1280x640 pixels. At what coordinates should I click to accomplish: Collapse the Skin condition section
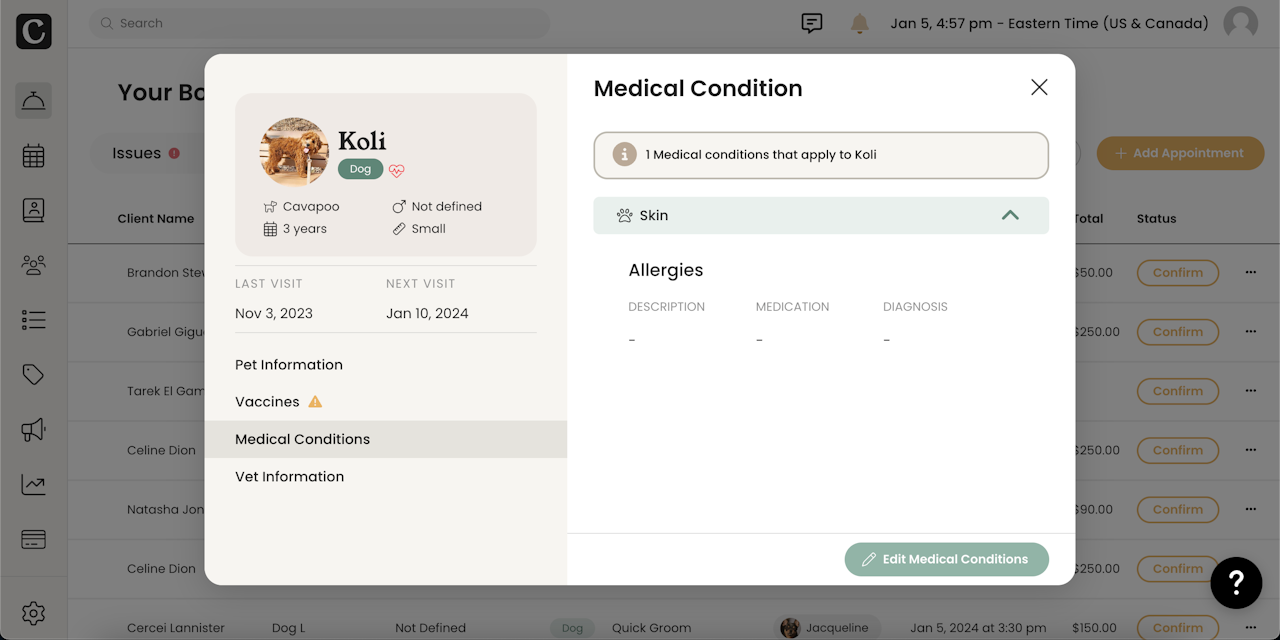[x=1010, y=215]
